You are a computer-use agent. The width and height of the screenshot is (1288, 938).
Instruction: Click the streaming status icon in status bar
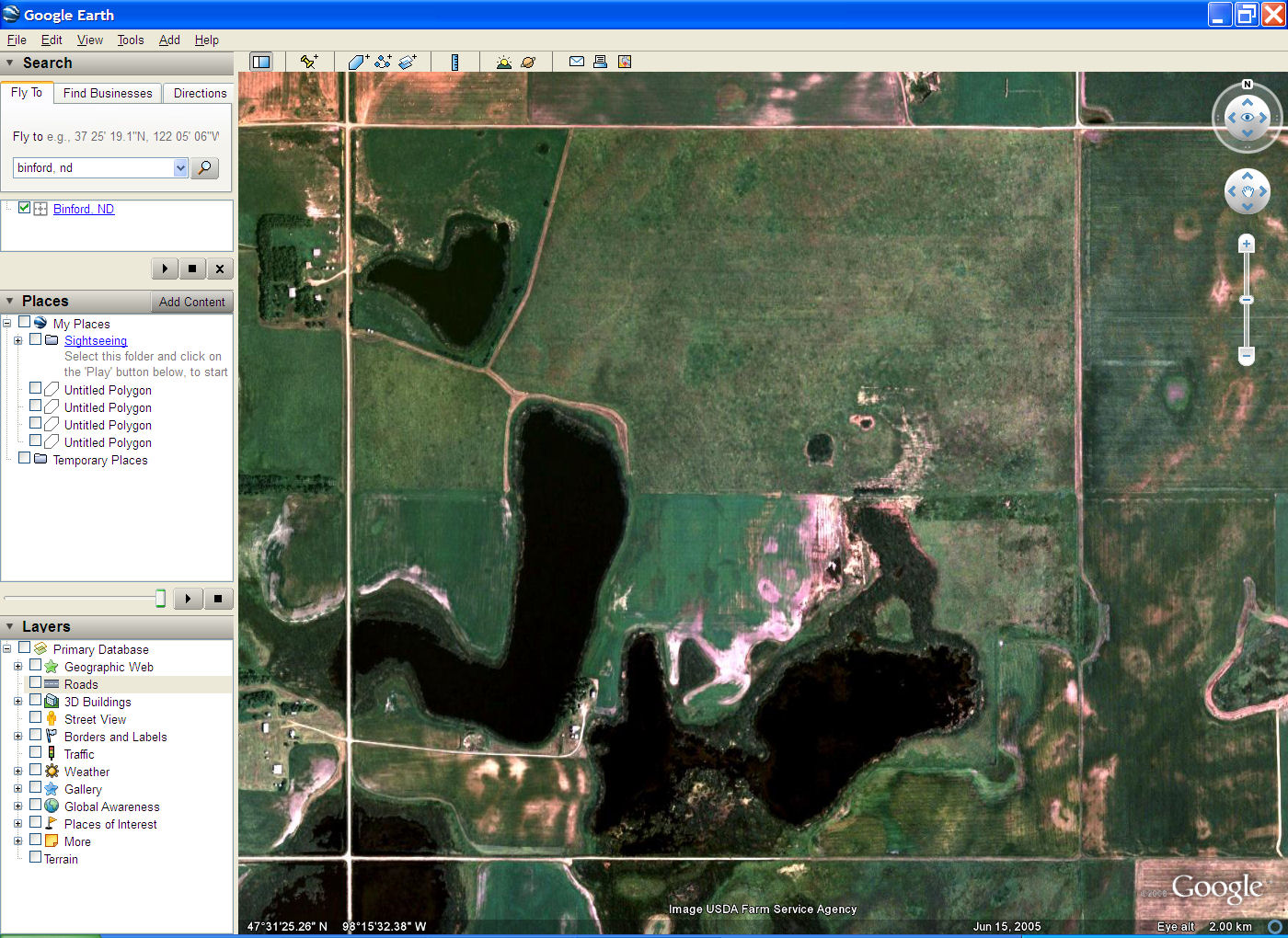tap(1274, 926)
